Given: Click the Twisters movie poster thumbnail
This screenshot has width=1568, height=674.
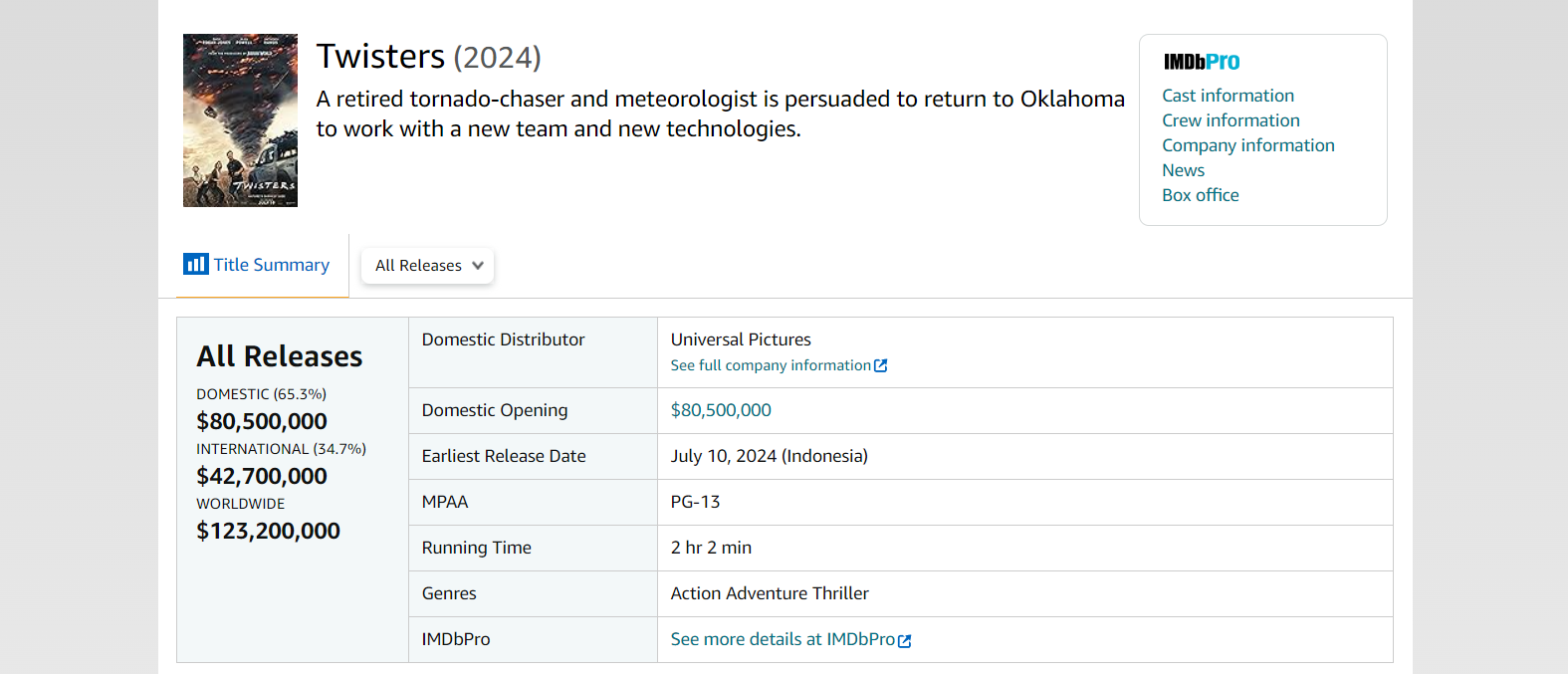Looking at the screenshot, I should pyautogui.click(x=240, y=120).
